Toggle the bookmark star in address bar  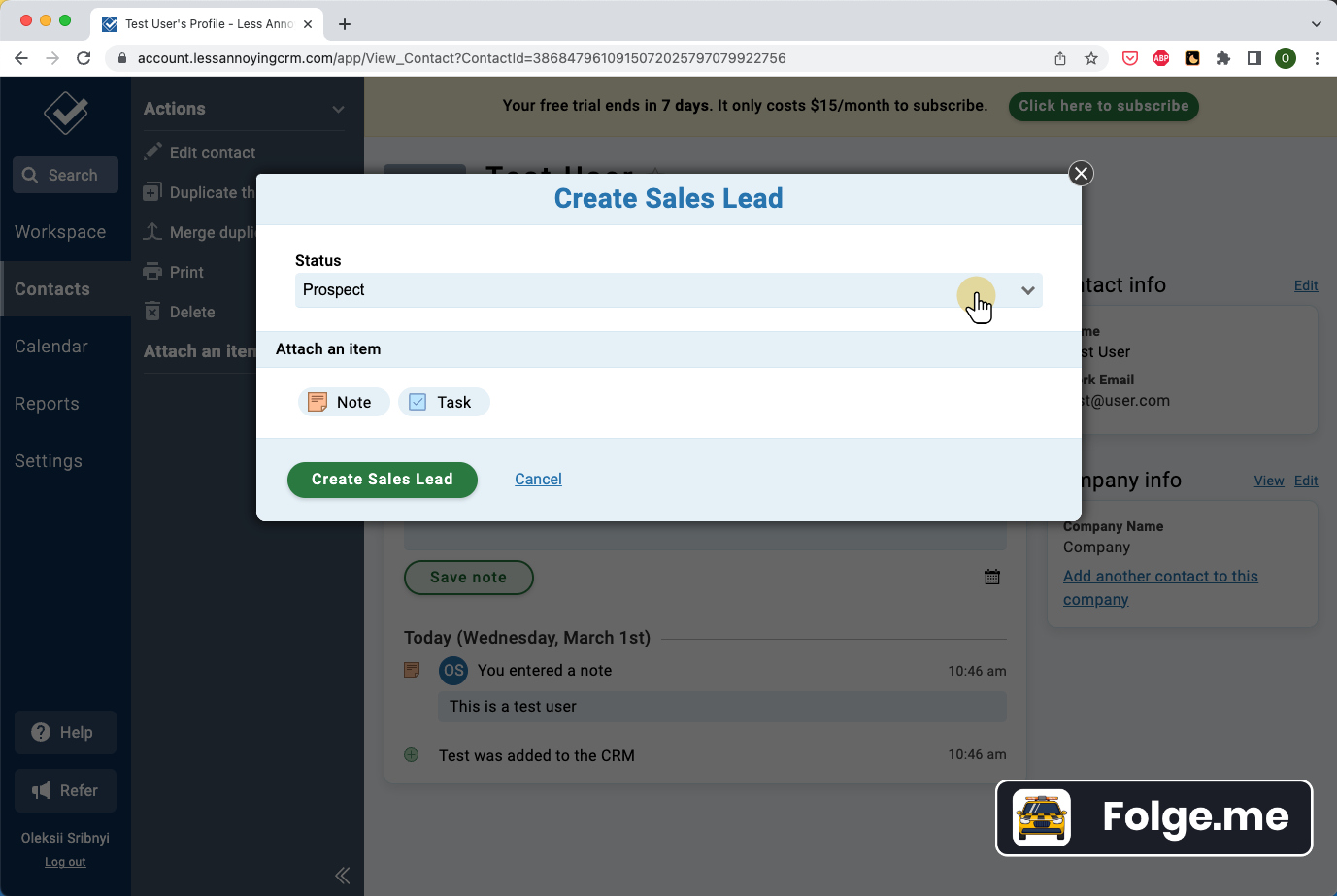pos(1091,58)
